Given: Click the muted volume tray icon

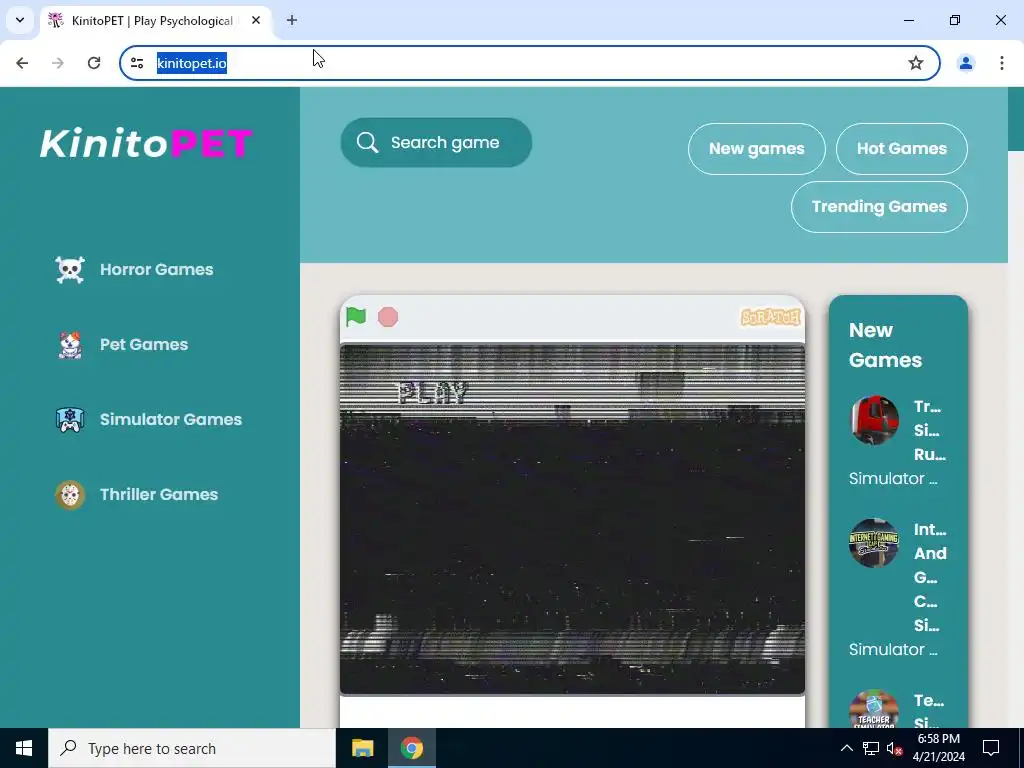Looking at the screenshot, I should click(x=894, y=748).
